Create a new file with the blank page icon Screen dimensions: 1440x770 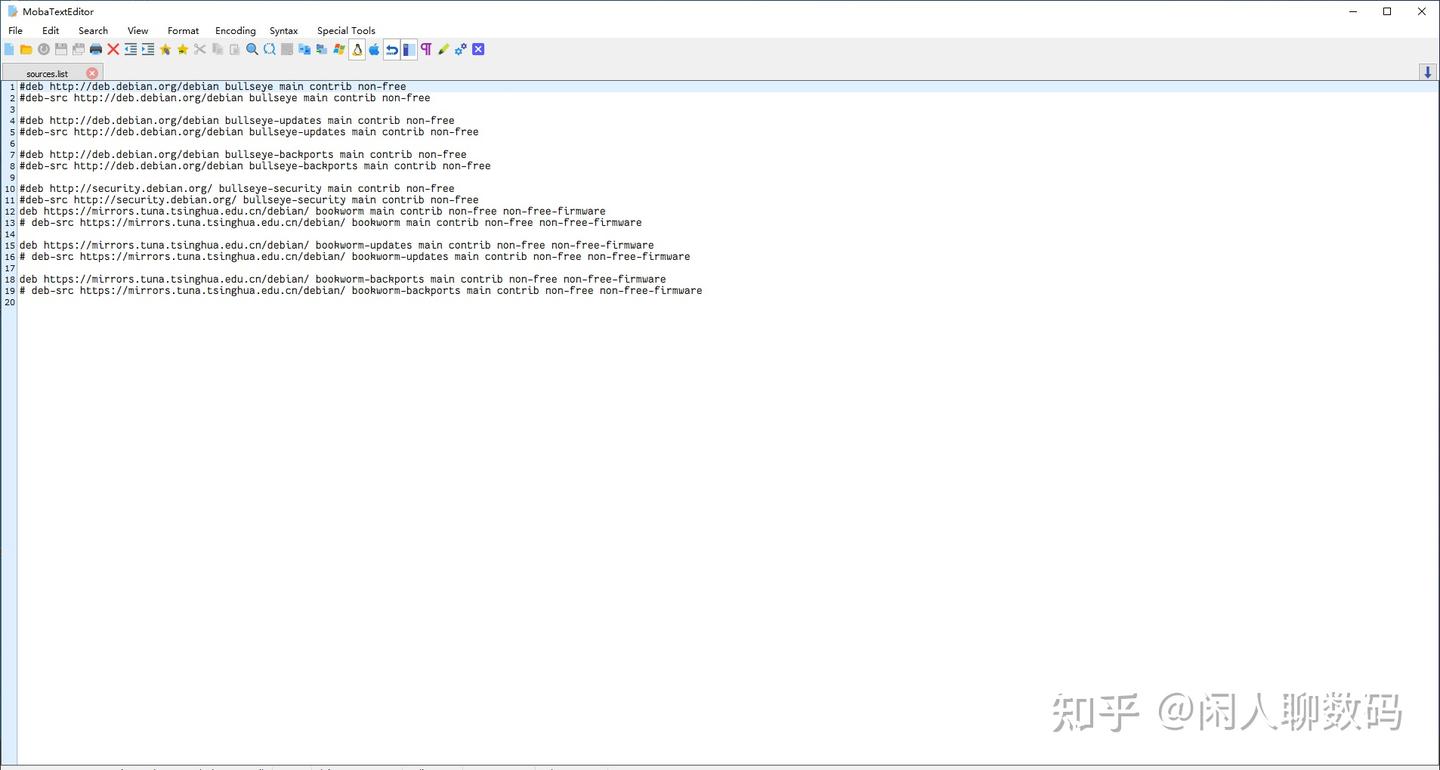pos(9,49)
